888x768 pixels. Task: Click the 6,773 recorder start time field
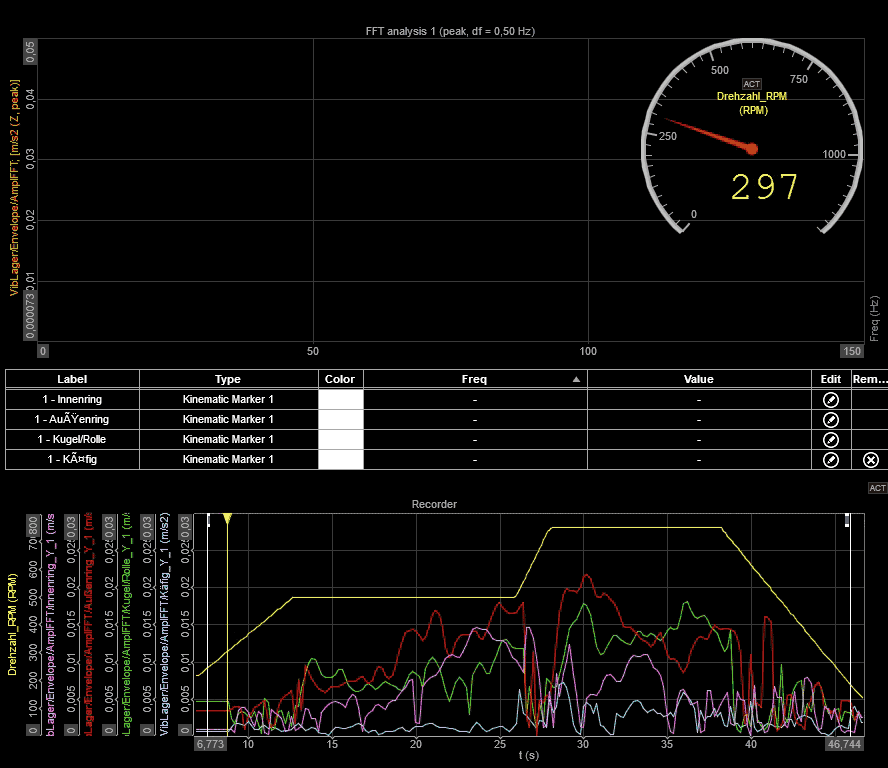coord(210,745)
